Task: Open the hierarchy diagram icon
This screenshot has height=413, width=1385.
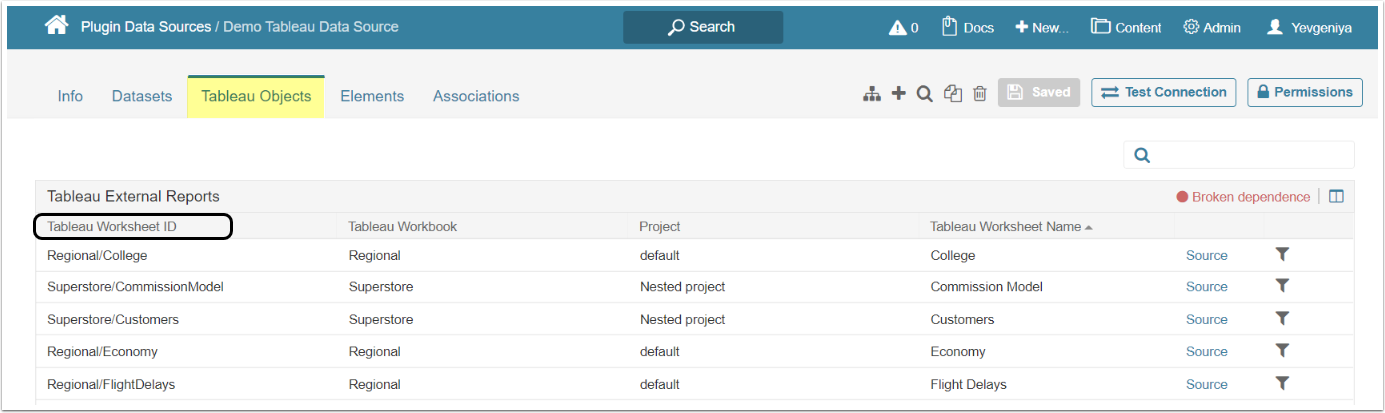Action: (x=872, y=93)
